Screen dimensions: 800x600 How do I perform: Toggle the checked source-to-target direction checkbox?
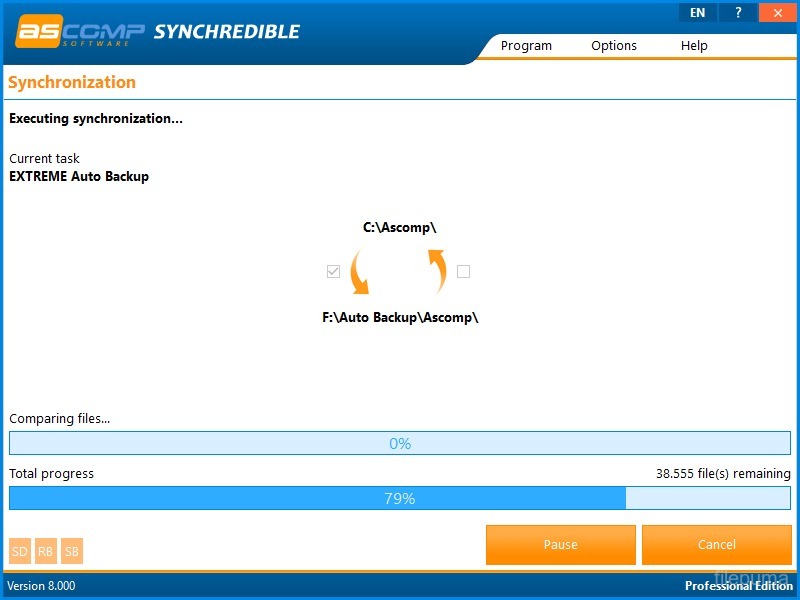(x=333, y=271)
